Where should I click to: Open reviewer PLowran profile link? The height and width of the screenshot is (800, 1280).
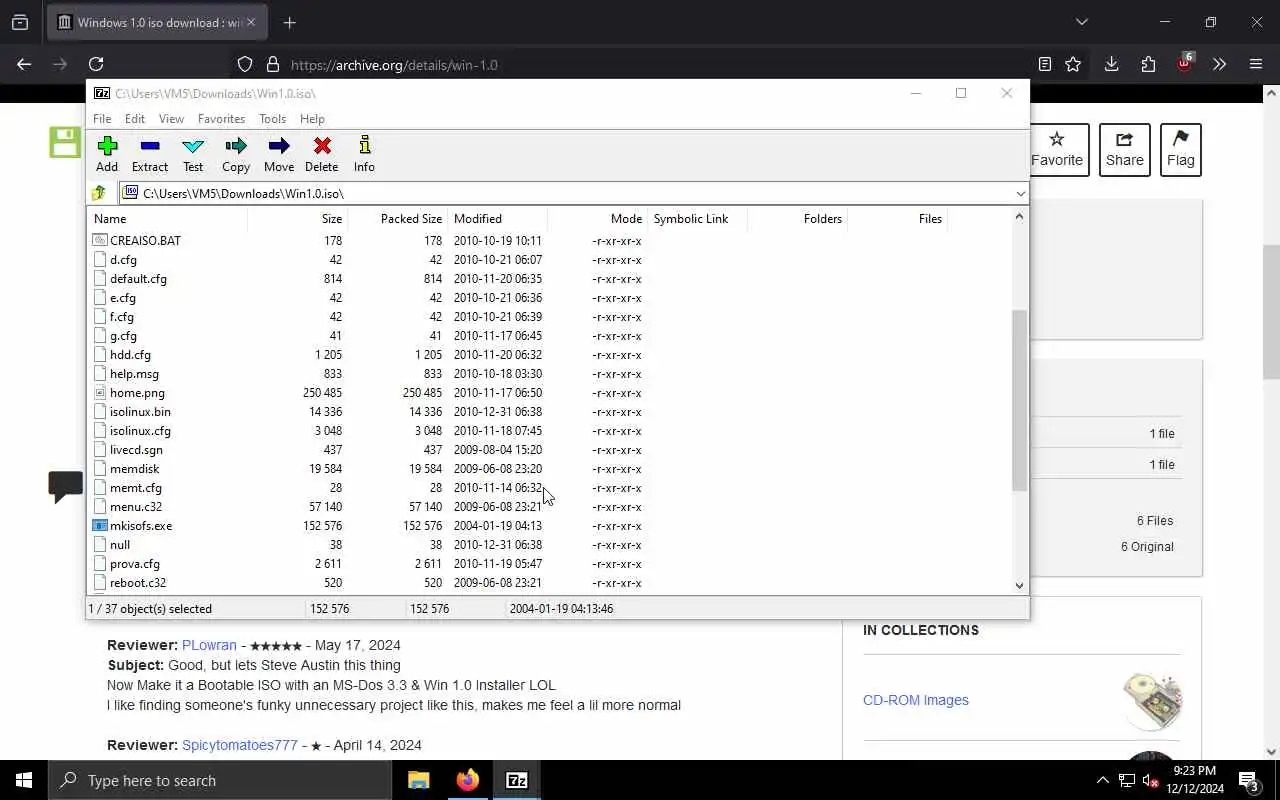209,645
